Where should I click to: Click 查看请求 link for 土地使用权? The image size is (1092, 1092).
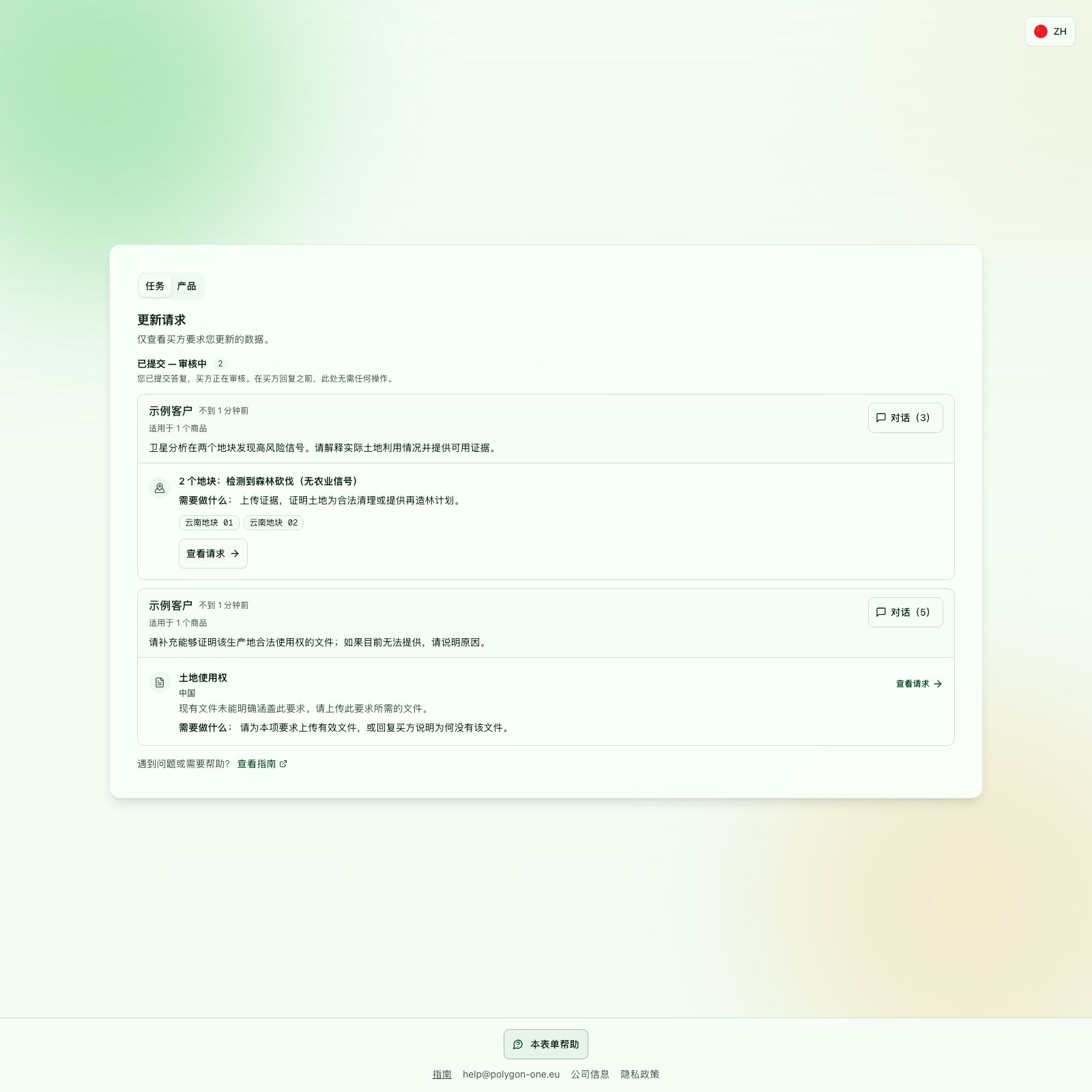point(919,684)
